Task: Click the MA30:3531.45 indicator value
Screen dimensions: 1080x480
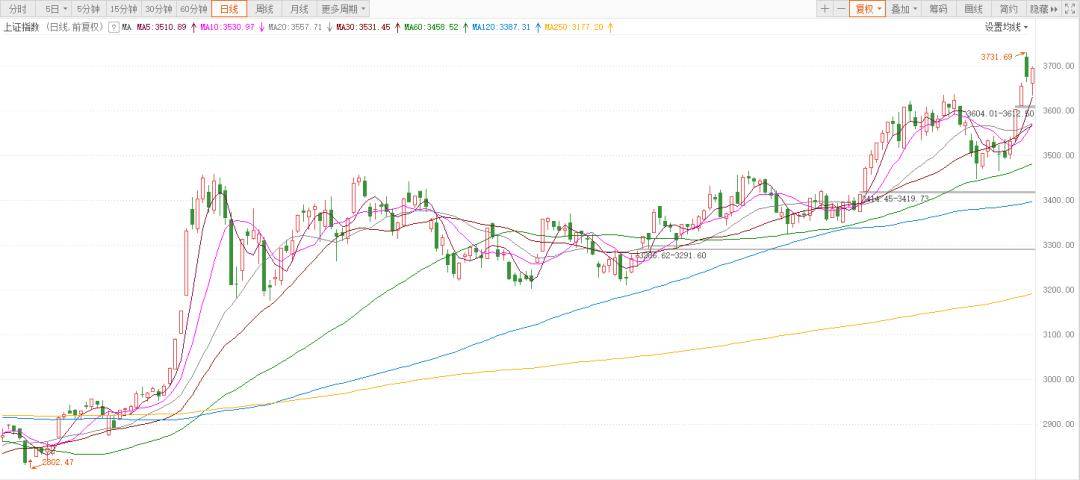Action: tap(363, 28)
